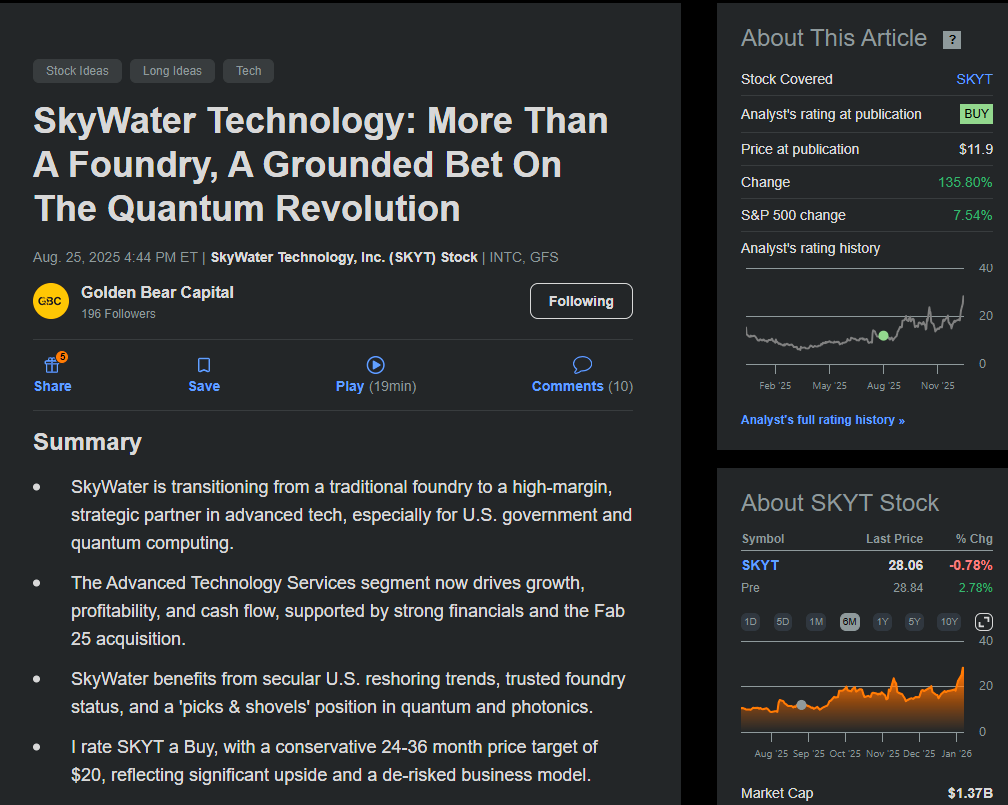Click the Summary heading
1008x805 pixels.
87,442
